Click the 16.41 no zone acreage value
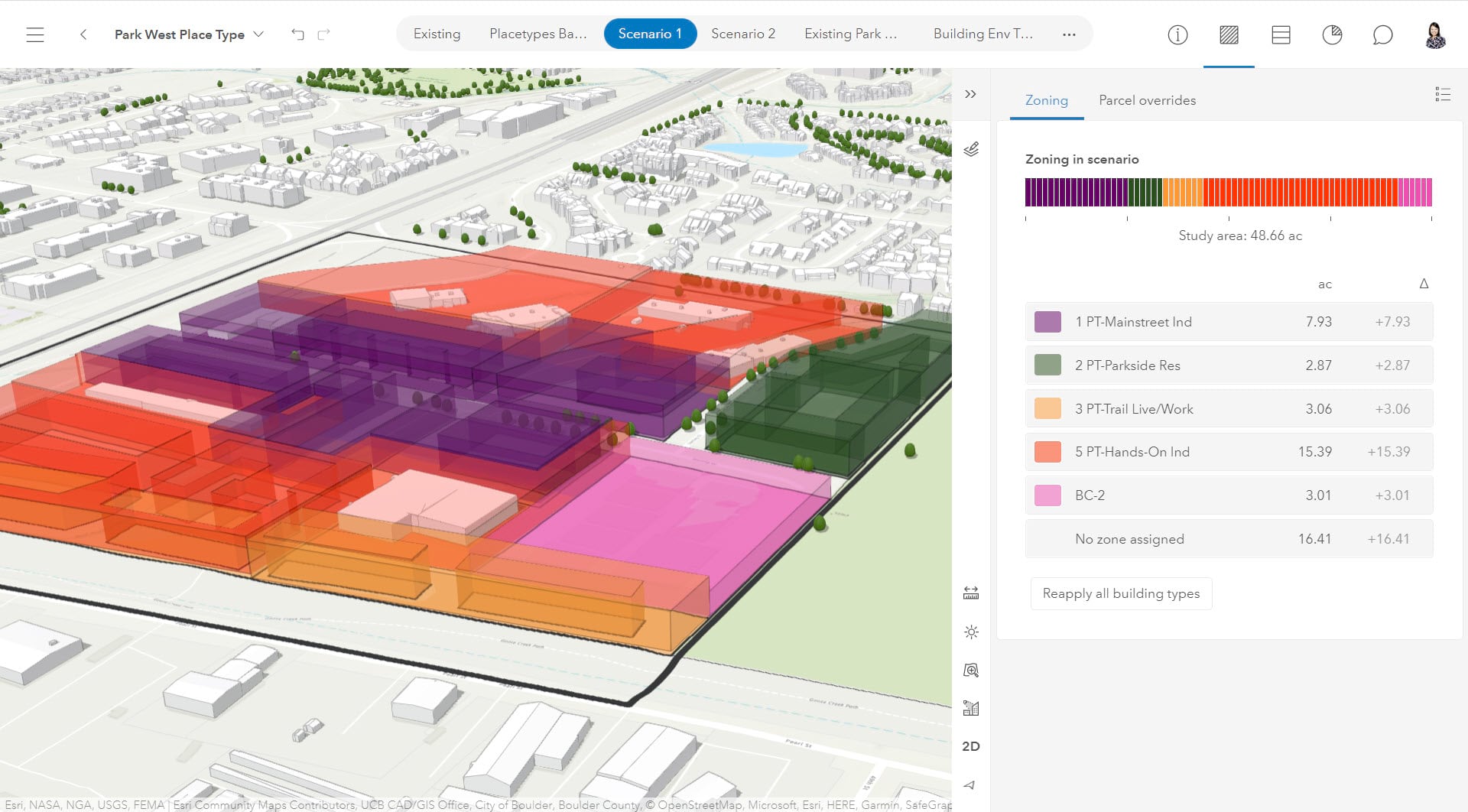The image size is (1468, 812). point(1314,539)
